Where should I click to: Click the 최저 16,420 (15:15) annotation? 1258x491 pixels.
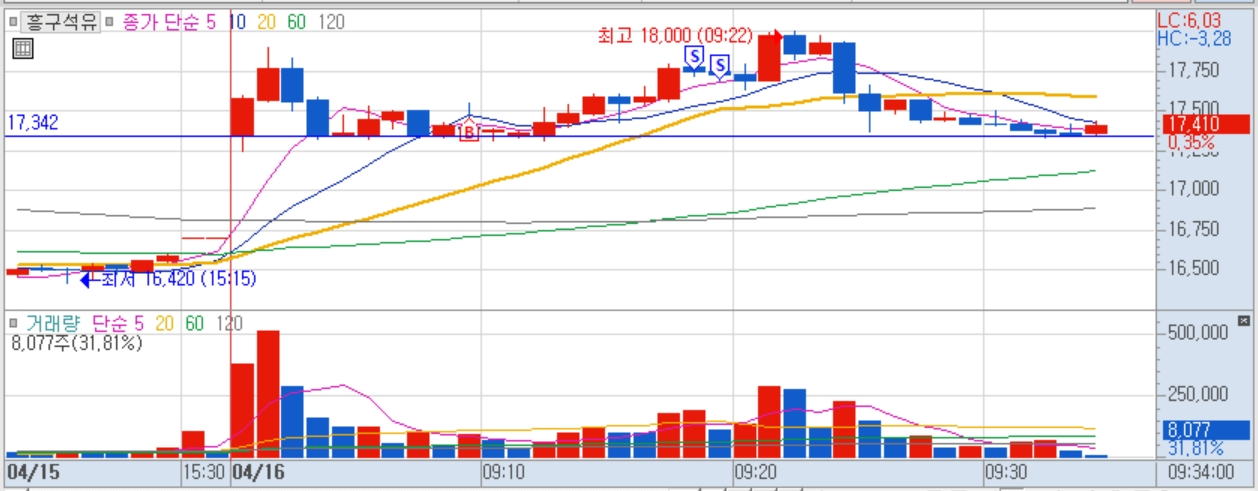coord(179,280)
